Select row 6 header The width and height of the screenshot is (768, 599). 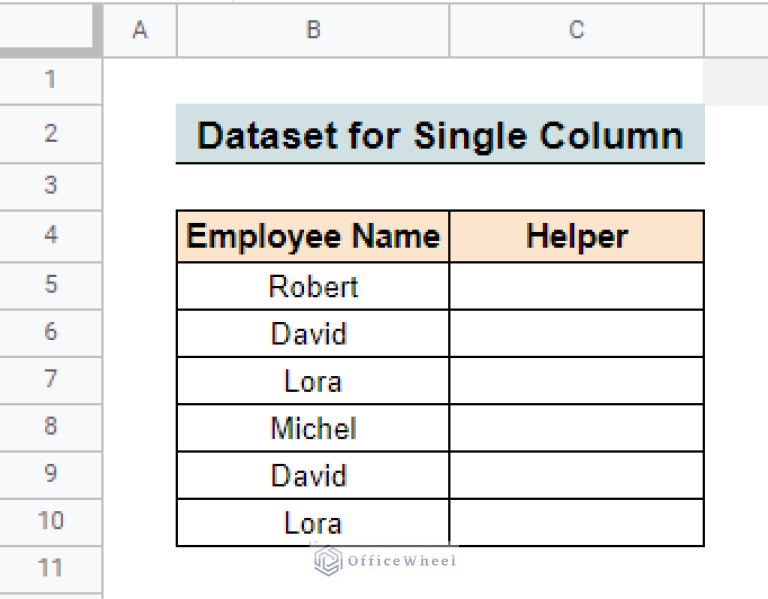point(51,333)
